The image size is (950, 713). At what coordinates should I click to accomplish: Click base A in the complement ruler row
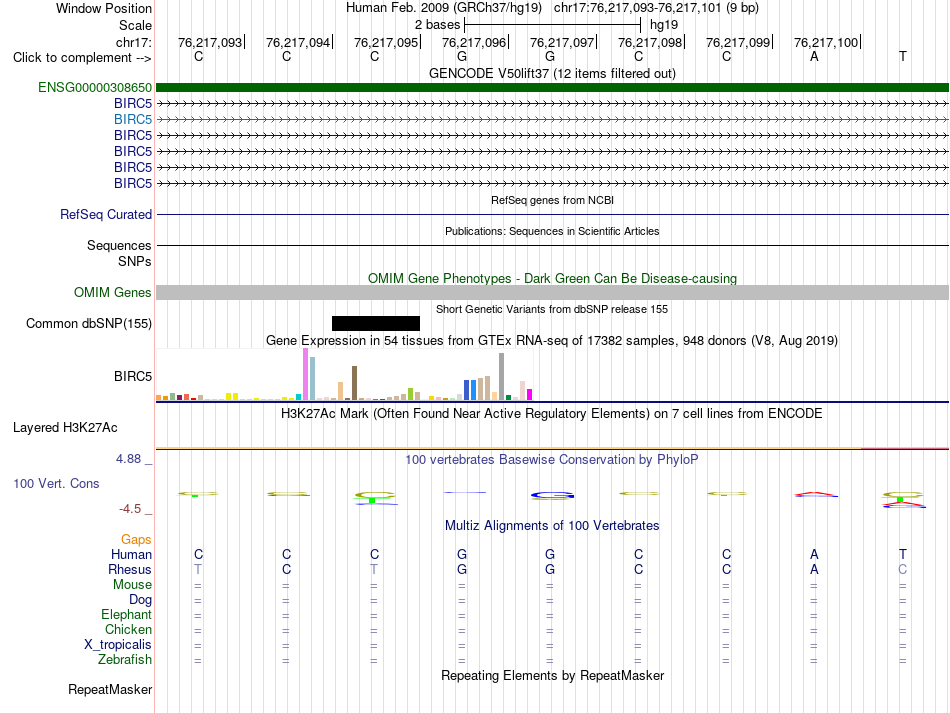[814, 56]
